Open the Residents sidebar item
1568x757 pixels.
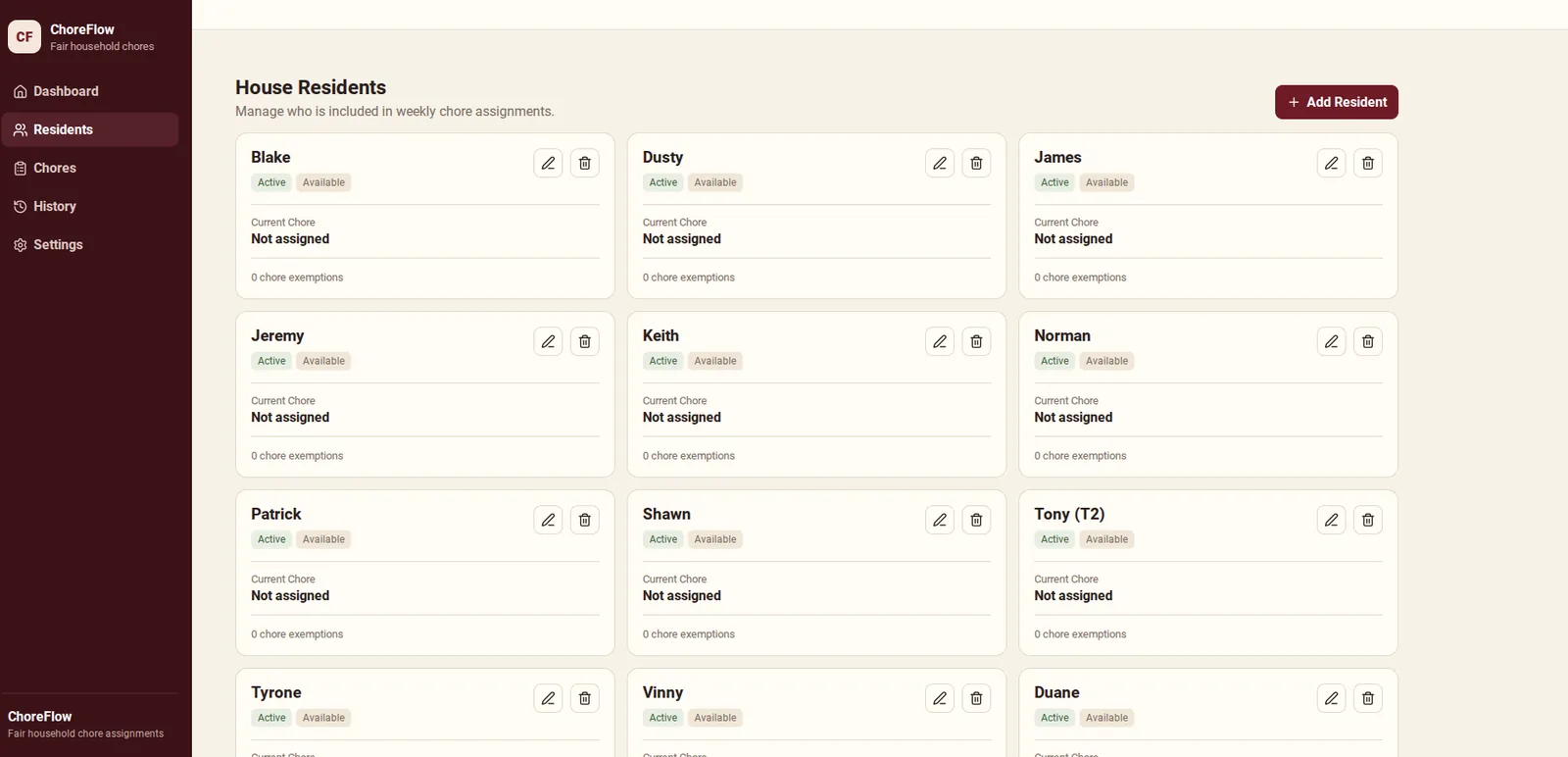pos(90,129)
